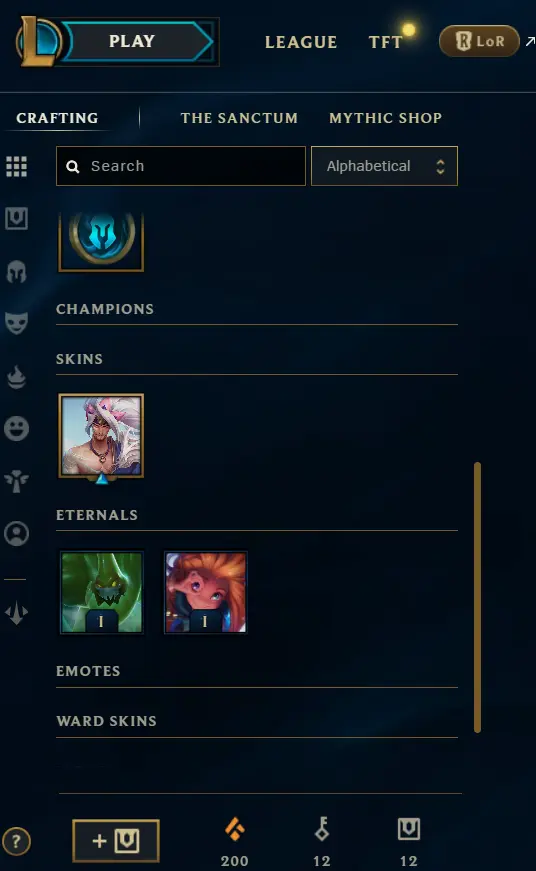Viewport: 536px width, 871px height.
Task: Filter loot by skins mask icon
Action: click(x=17, y=323)
